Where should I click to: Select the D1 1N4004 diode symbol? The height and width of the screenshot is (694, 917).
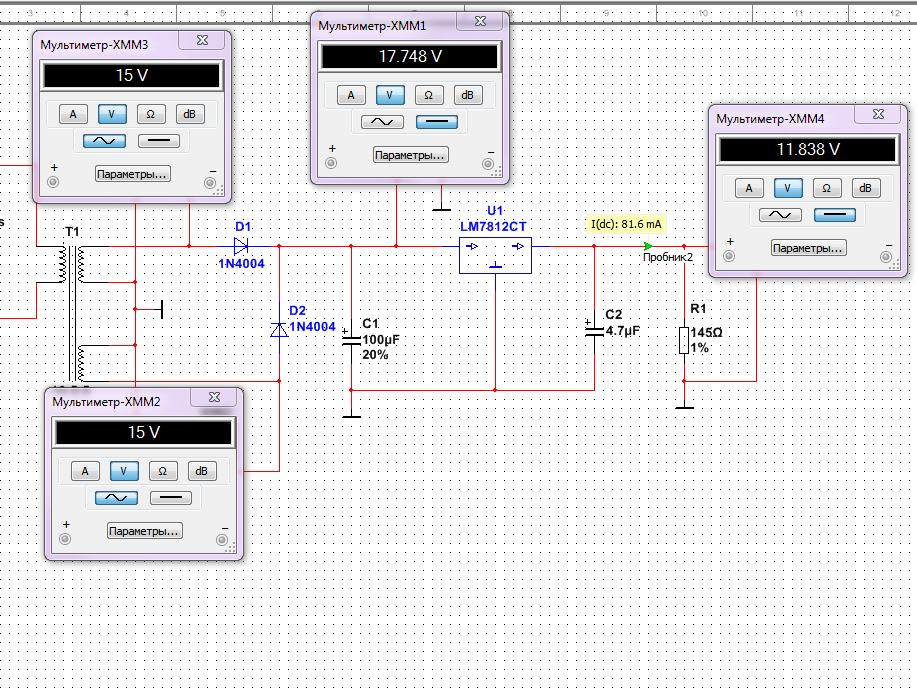coord(240,245)
